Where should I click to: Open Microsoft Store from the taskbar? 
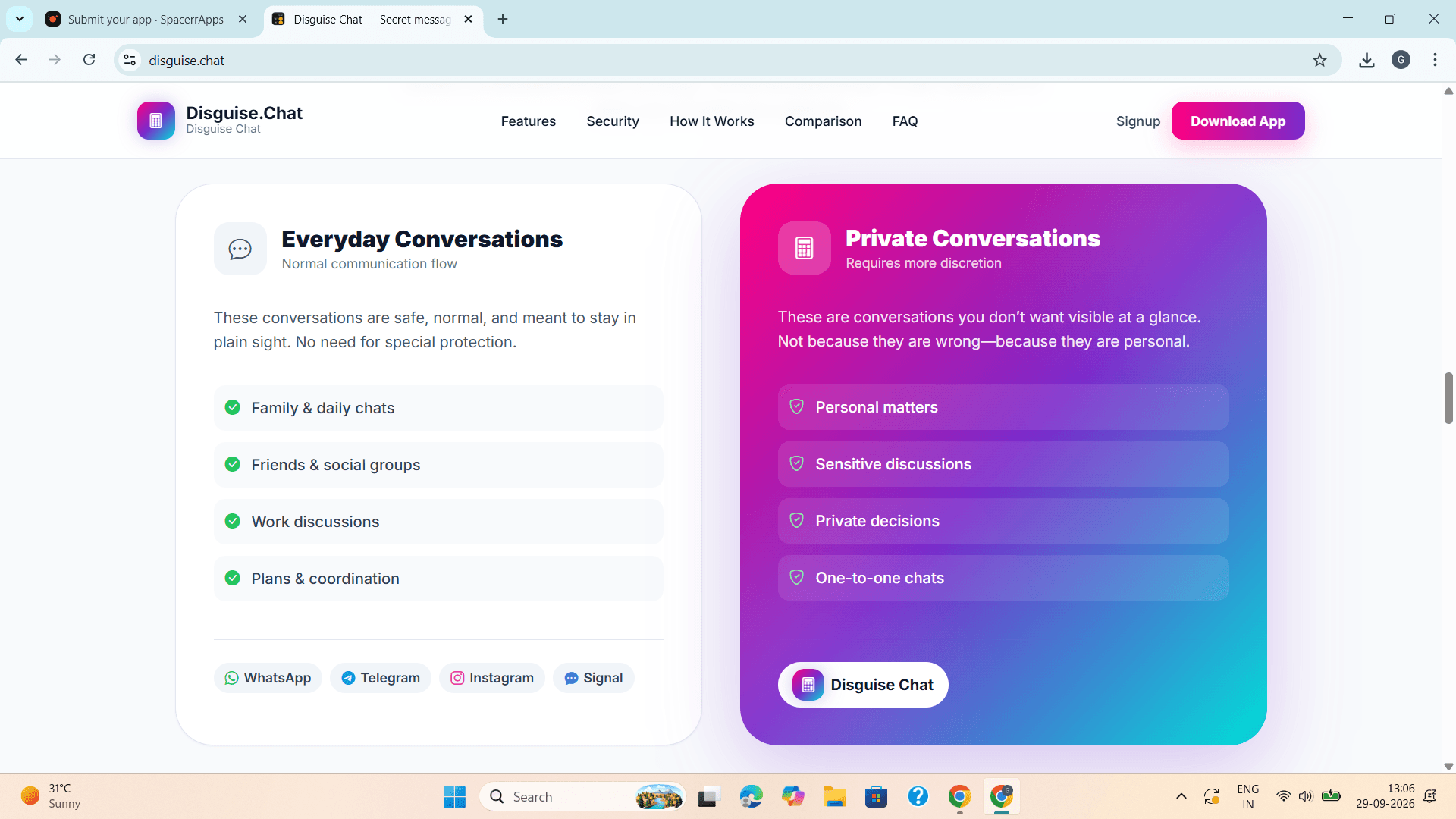[x=876, y=796]
